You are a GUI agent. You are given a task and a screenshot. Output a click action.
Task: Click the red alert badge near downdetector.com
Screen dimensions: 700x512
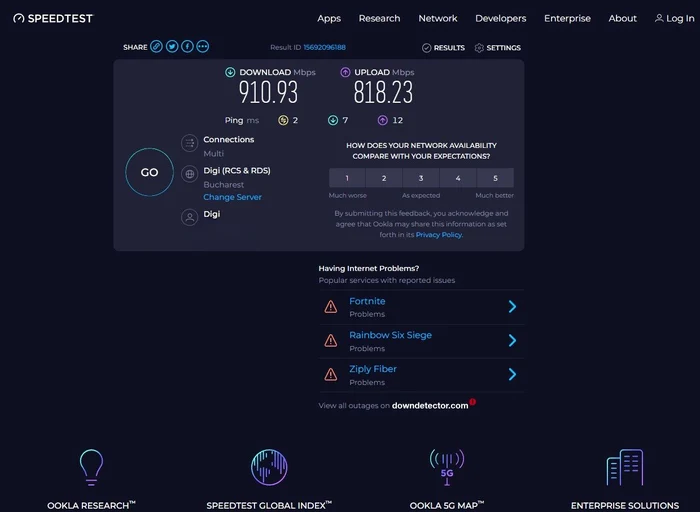click(x=473, y=402)
